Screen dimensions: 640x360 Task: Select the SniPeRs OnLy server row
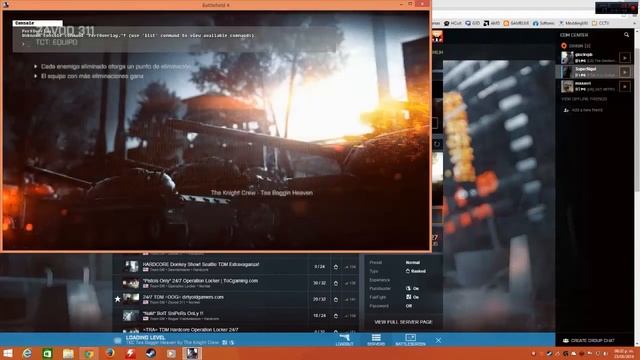236,316
